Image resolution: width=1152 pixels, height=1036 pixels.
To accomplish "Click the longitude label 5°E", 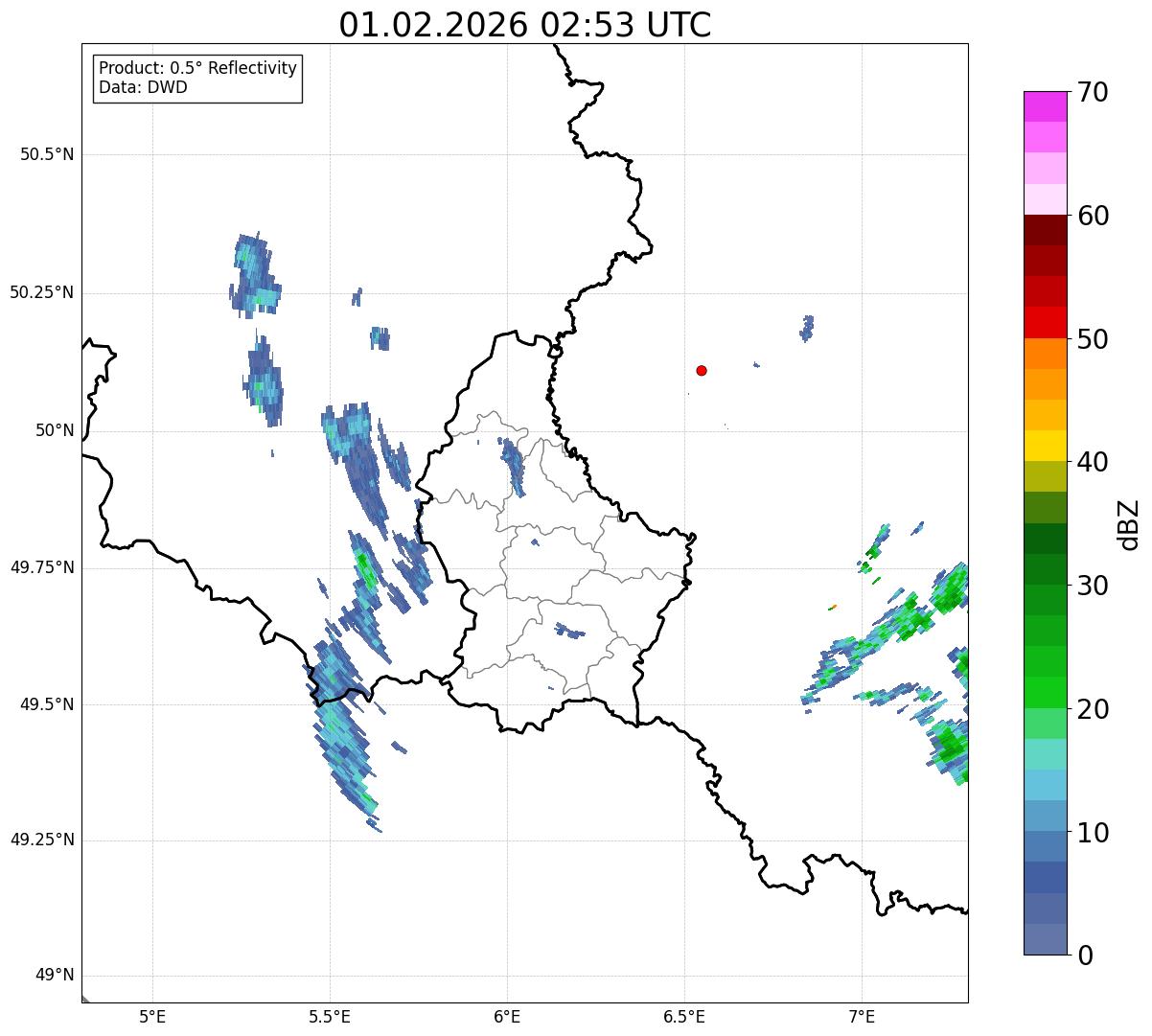I will point(152,1017).
